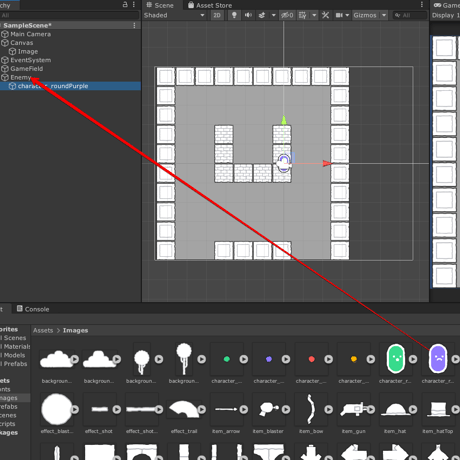Select the orange dot character asset
The height and width of the screenshot is (460, 460).
[354, 359]
